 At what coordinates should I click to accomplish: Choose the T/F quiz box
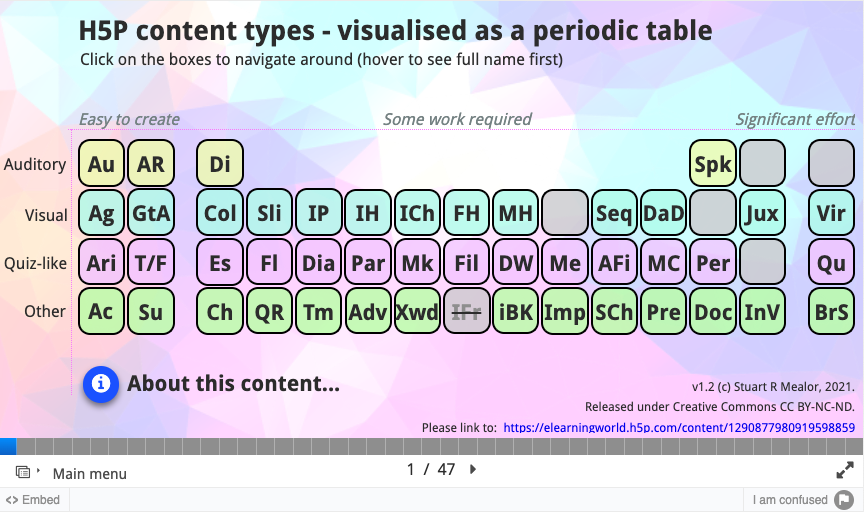click(150, 262)
